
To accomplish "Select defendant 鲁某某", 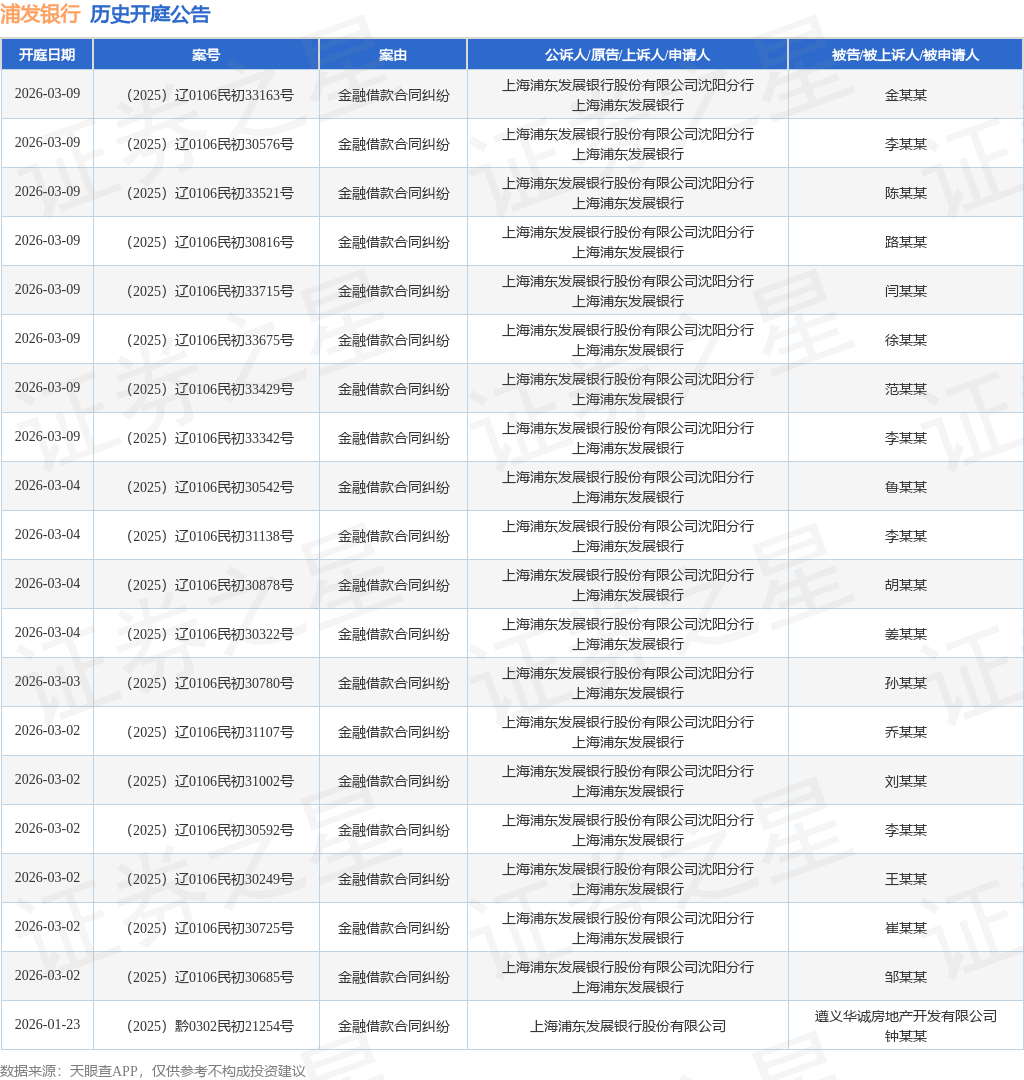I will click(x=906, y=486).
